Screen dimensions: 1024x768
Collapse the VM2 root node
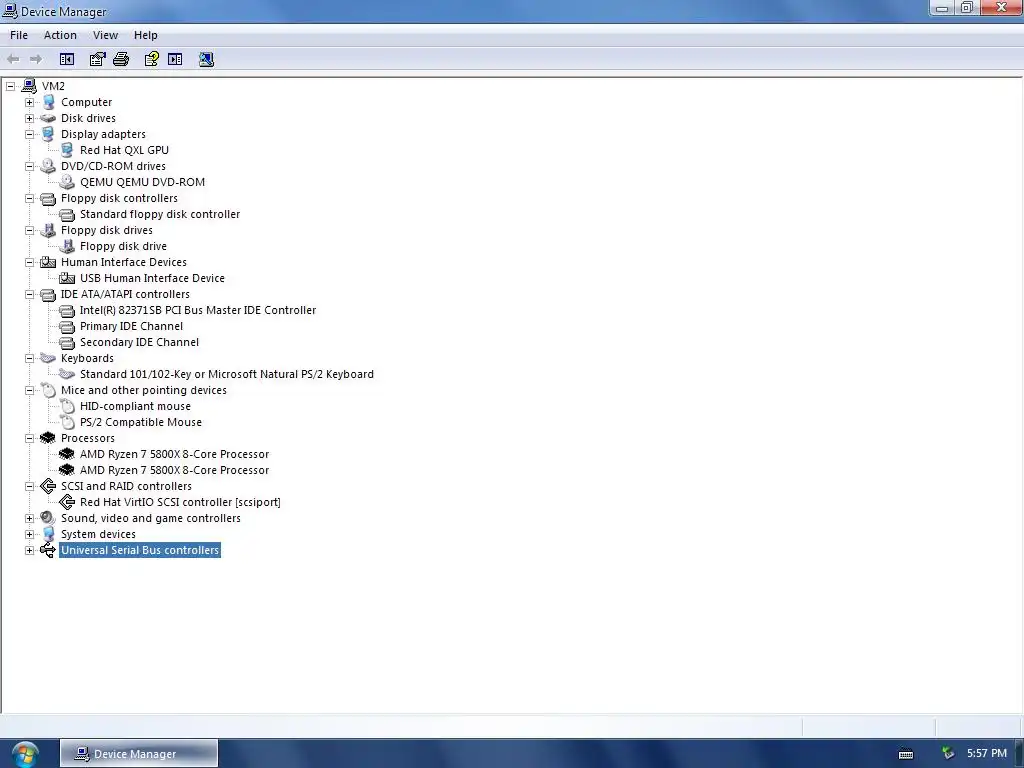click(10, 86)
